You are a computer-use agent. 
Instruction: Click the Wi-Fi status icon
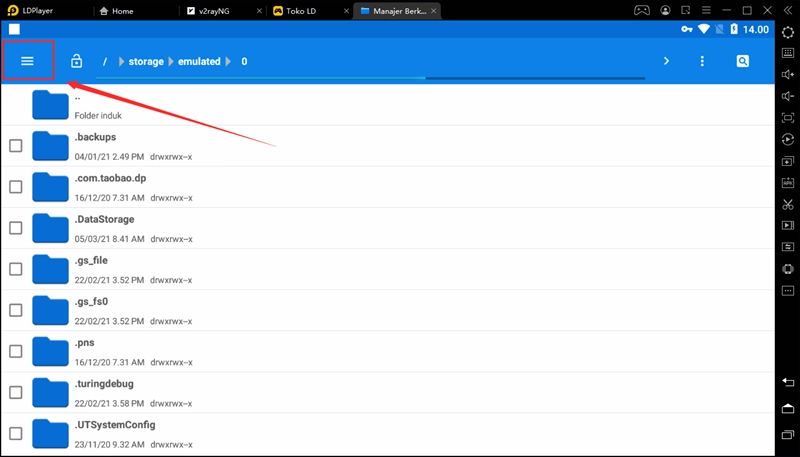click(704, 29)
